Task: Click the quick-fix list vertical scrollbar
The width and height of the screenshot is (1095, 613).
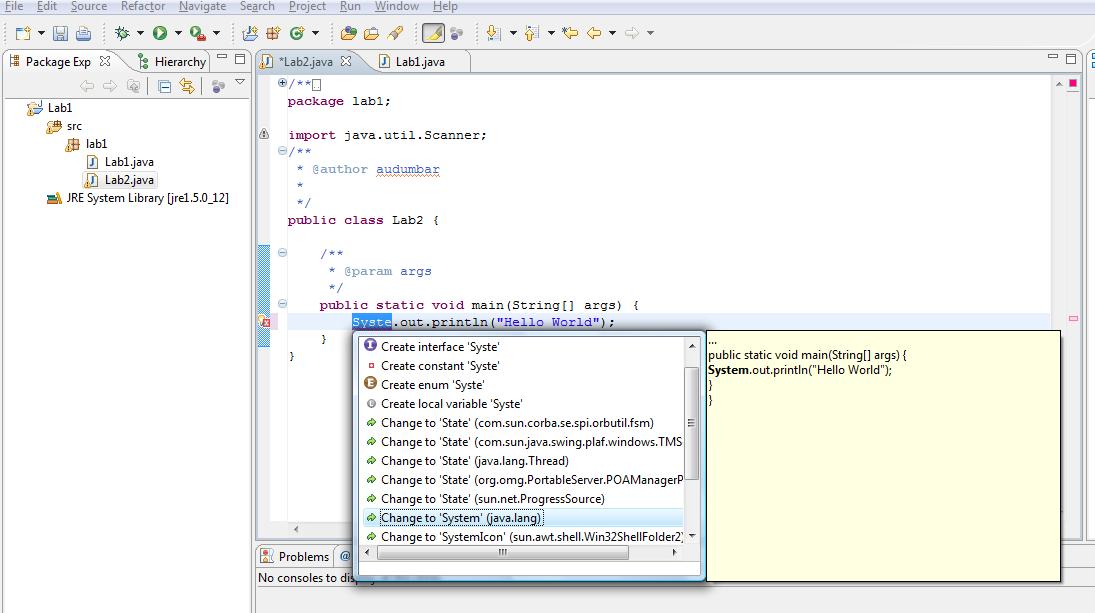Action: click(691, 423)
